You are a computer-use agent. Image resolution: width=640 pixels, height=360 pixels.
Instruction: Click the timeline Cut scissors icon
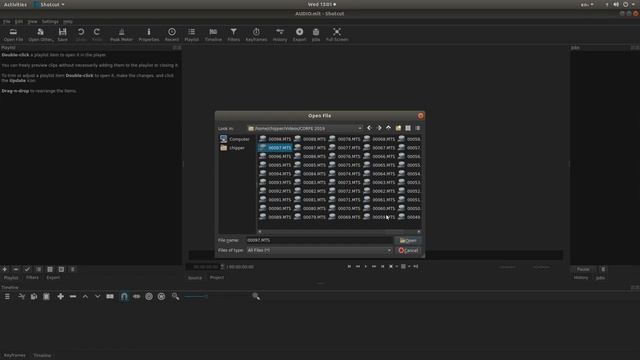(x=22, y=296)
